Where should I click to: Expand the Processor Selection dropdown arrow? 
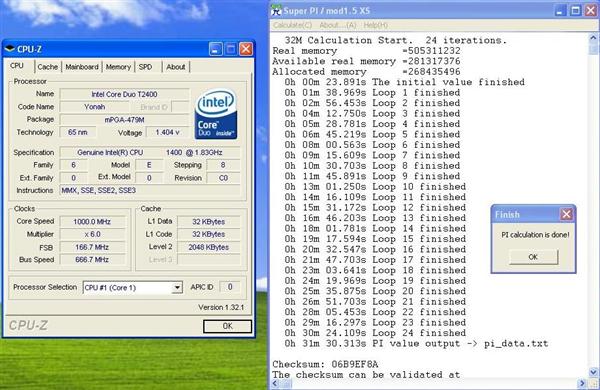coord(177,287)
